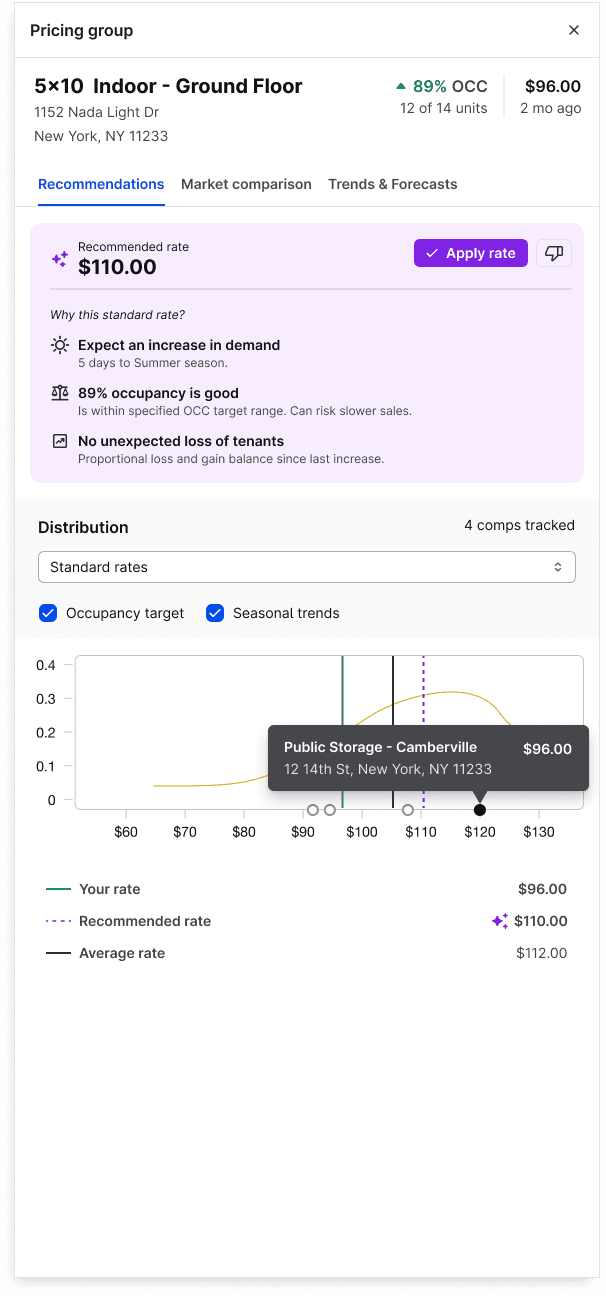Viewport: 606px width, 1296px height.
Task: Switch to the Market comparison tab
Action: click(246, 184)
